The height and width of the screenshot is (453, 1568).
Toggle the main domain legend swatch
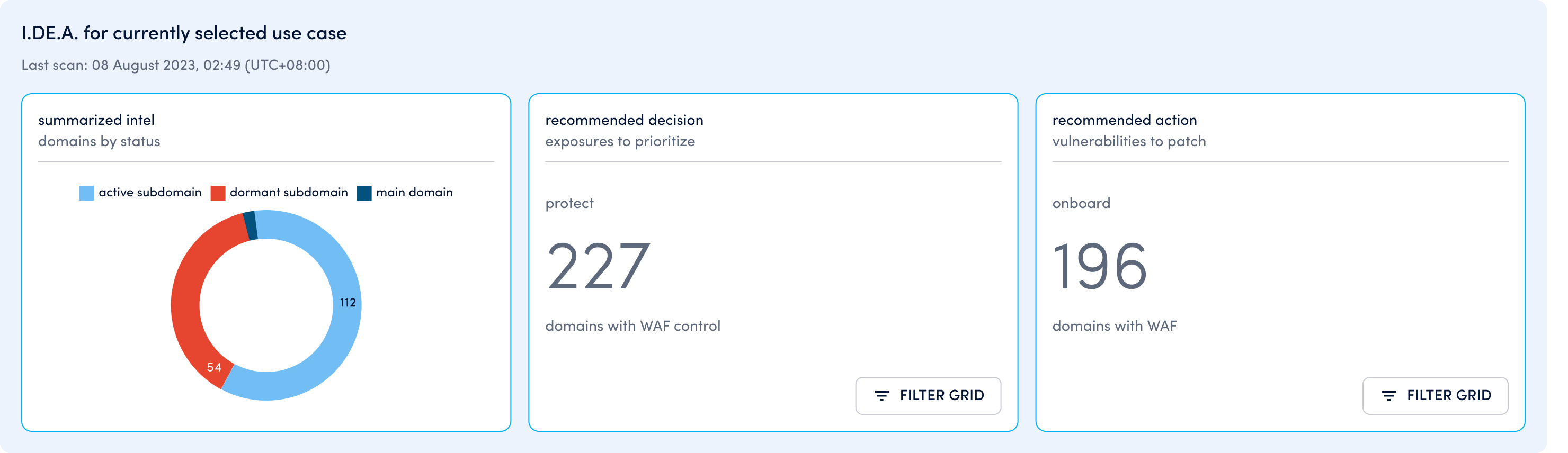(364, 193)
